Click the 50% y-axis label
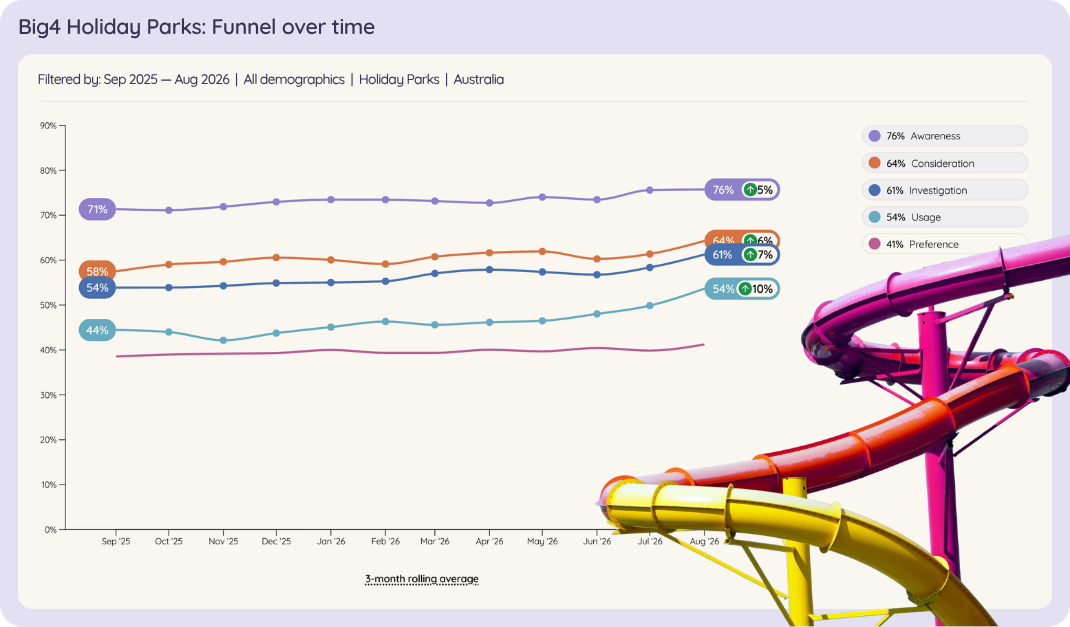 (48, 305)
